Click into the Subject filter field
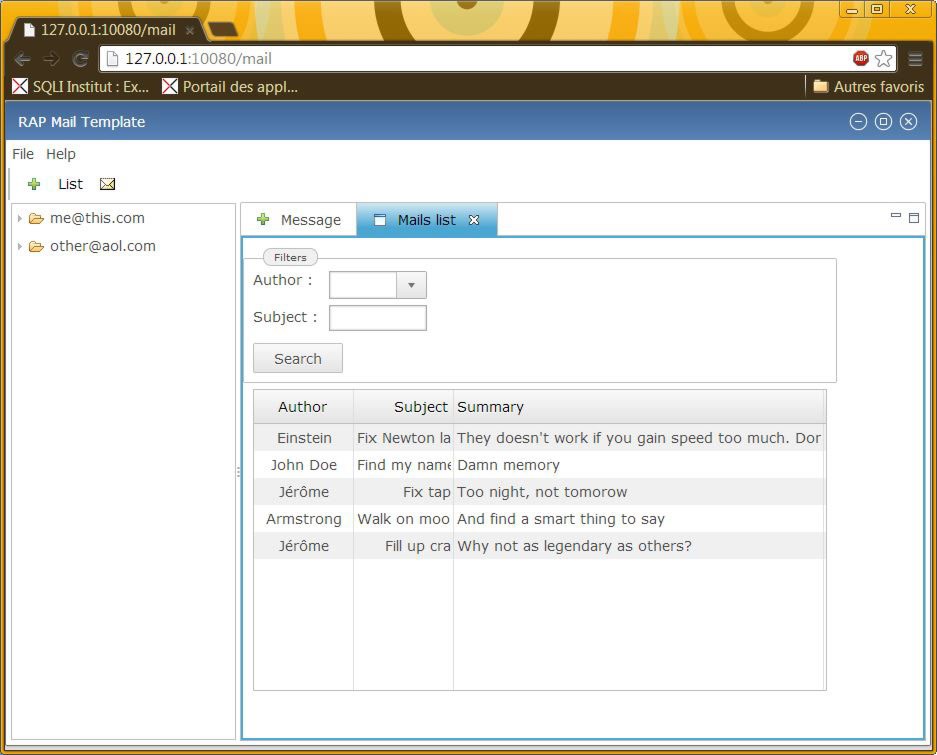The image size is (937, 755). click(x=378, y=318)
